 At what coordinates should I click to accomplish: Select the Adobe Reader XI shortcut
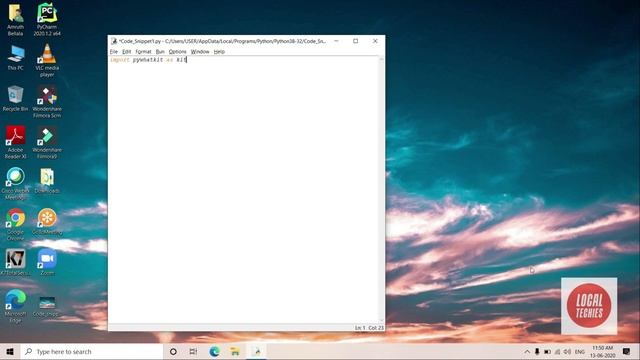tap(16, 142)
